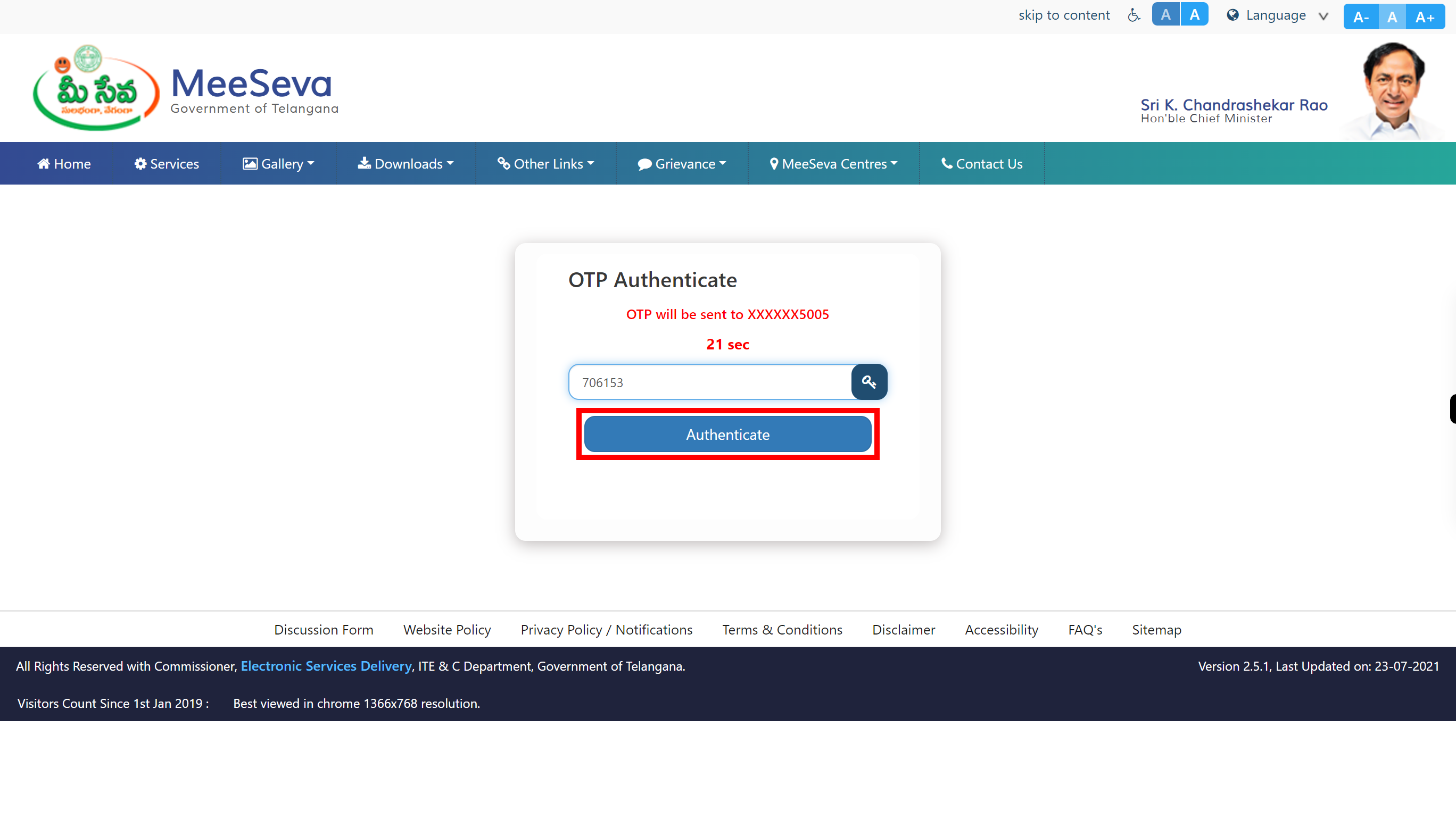Click the globe icon next to Language

[1232, 15]
